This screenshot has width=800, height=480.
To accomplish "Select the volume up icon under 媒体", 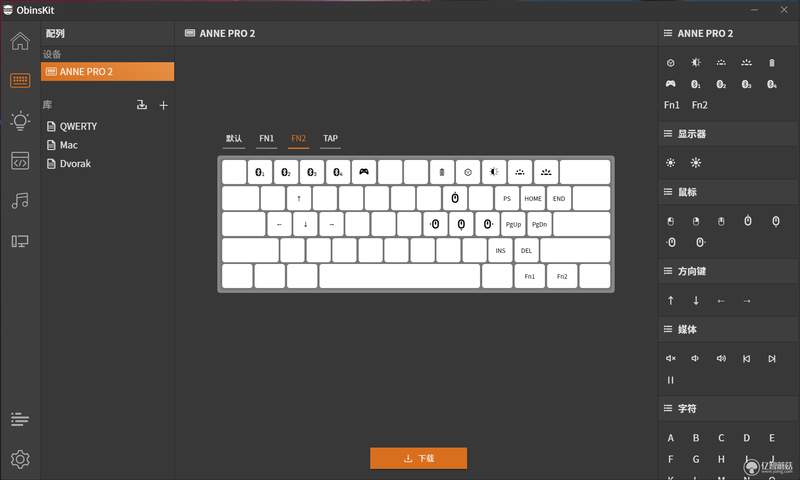I will click(721, 358).
